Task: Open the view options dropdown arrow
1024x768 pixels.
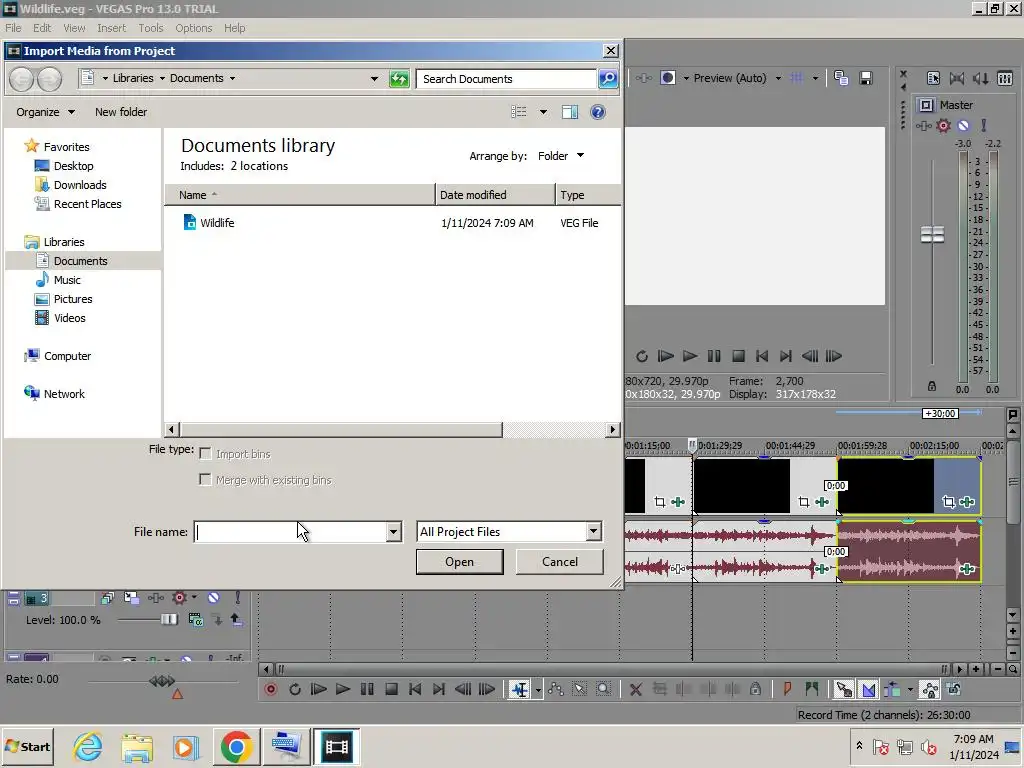Action: tap(543, 112)
